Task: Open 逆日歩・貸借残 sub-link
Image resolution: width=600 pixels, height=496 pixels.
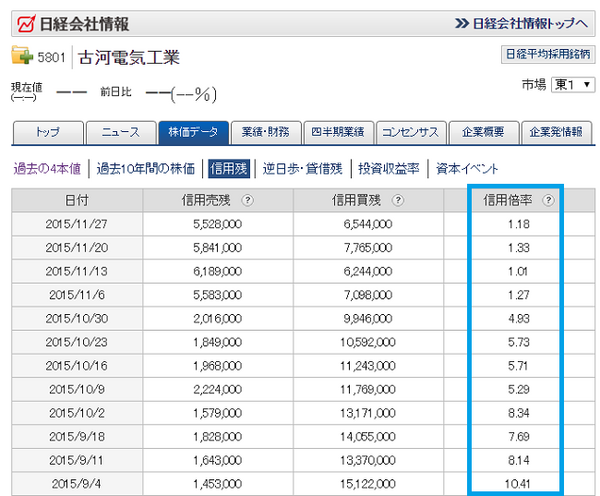Action: [x=302, y=169]
